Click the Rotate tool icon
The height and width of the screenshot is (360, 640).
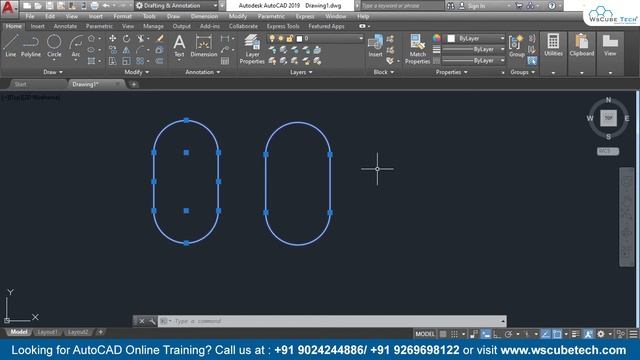pos(127,38)
